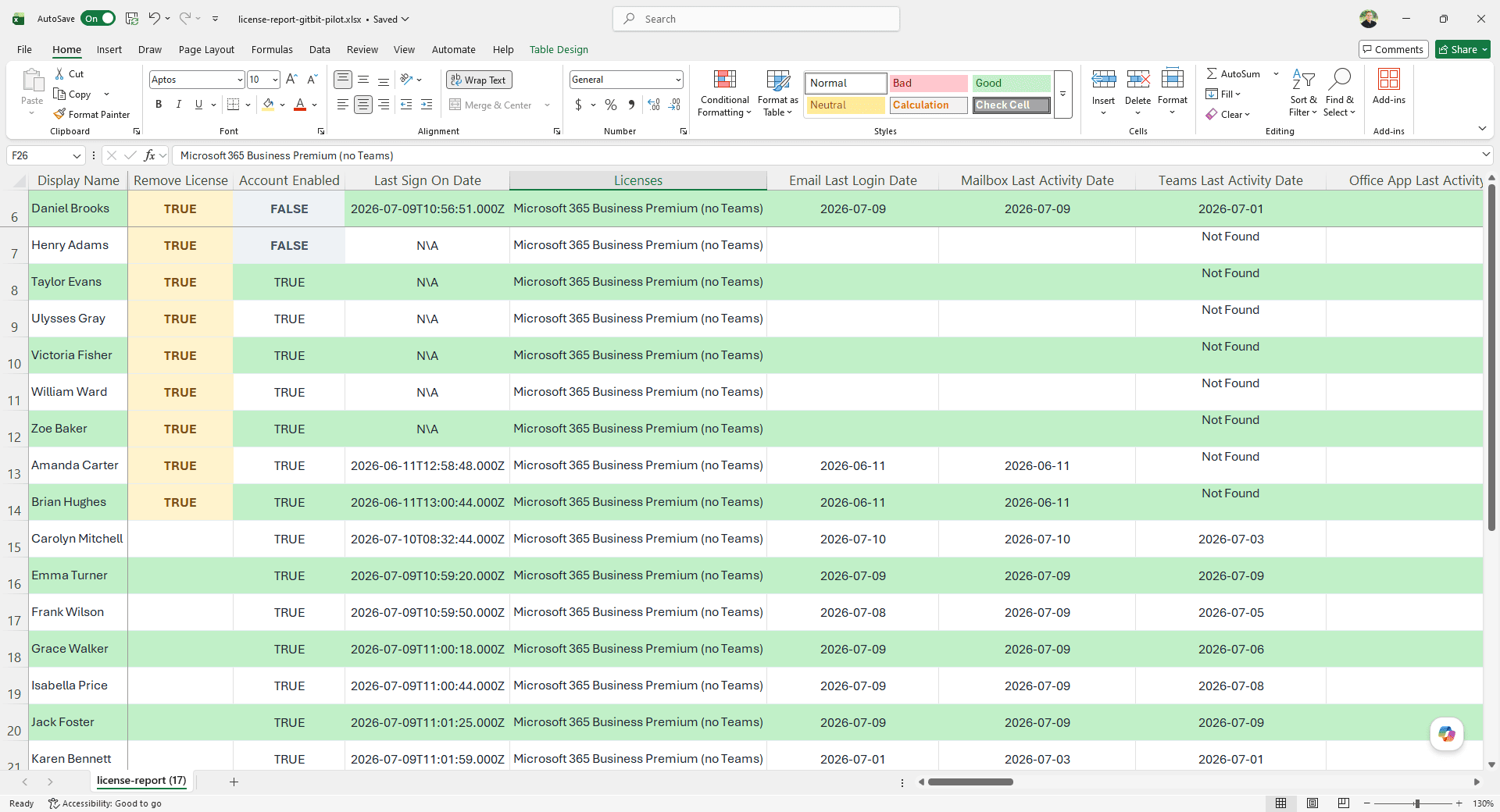Adjust the zoom slider handle
1500x812 pixels.
click(x=1416, y=803)
